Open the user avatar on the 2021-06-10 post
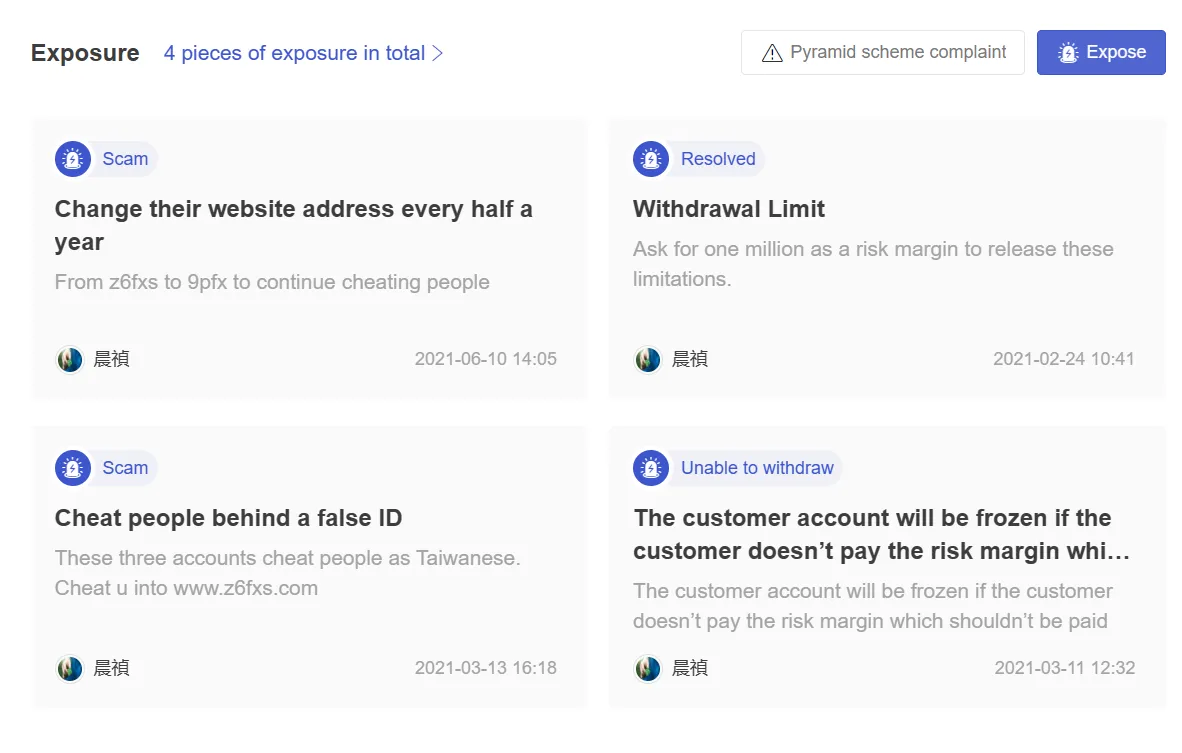The width and height of the screenshot is (1182, 753). (70, 360)
